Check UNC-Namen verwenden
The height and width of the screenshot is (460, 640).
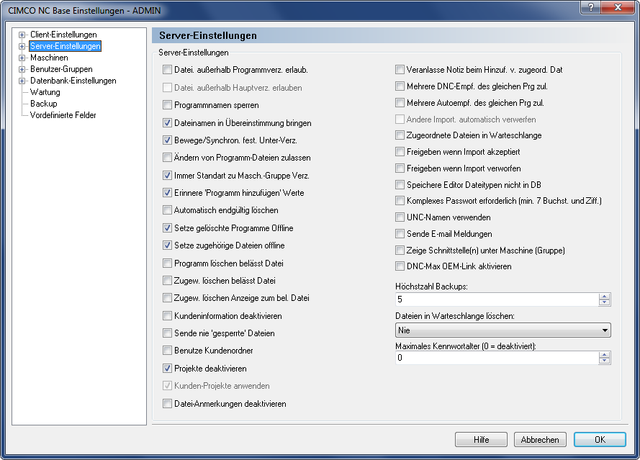tap(400, 217)
